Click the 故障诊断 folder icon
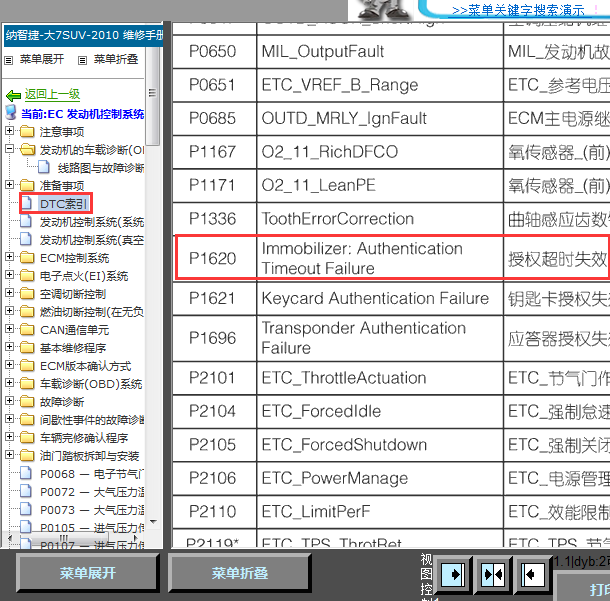Screen dimensions: 610x601 pos(27,401)
